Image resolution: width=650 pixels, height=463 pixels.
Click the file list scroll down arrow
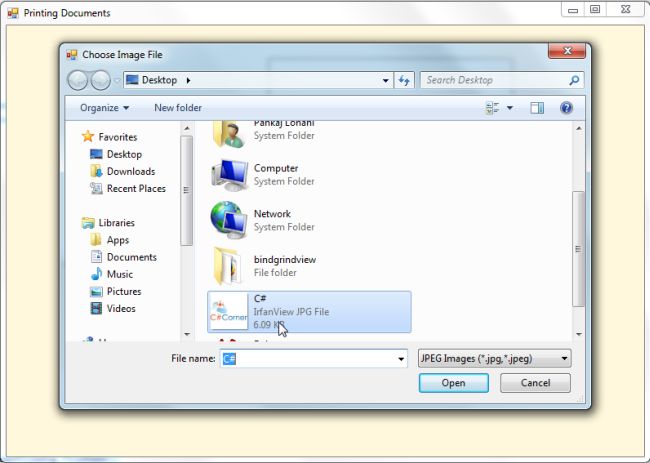pos(579,334)
